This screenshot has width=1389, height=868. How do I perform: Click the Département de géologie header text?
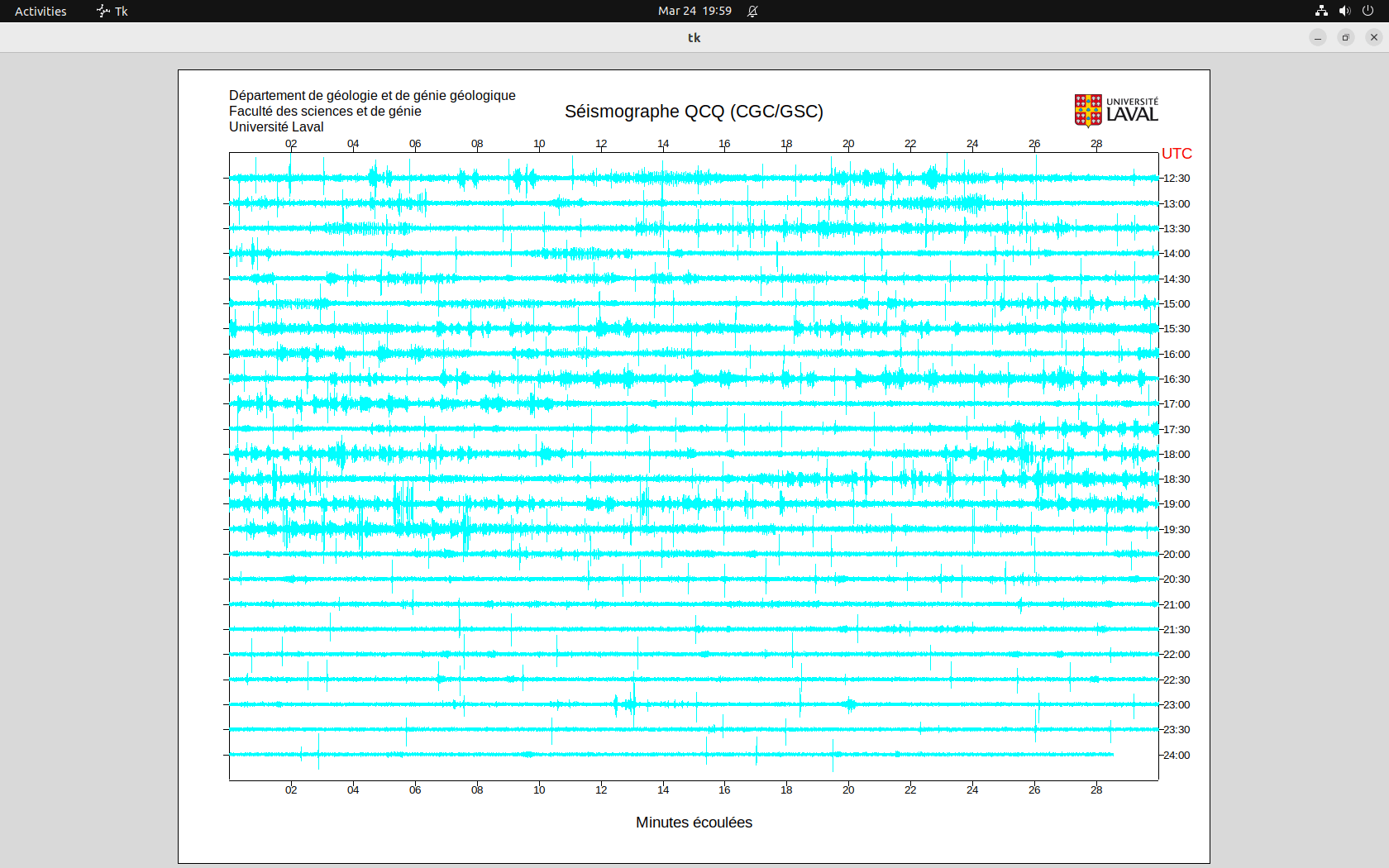click(x=372, y=96)
